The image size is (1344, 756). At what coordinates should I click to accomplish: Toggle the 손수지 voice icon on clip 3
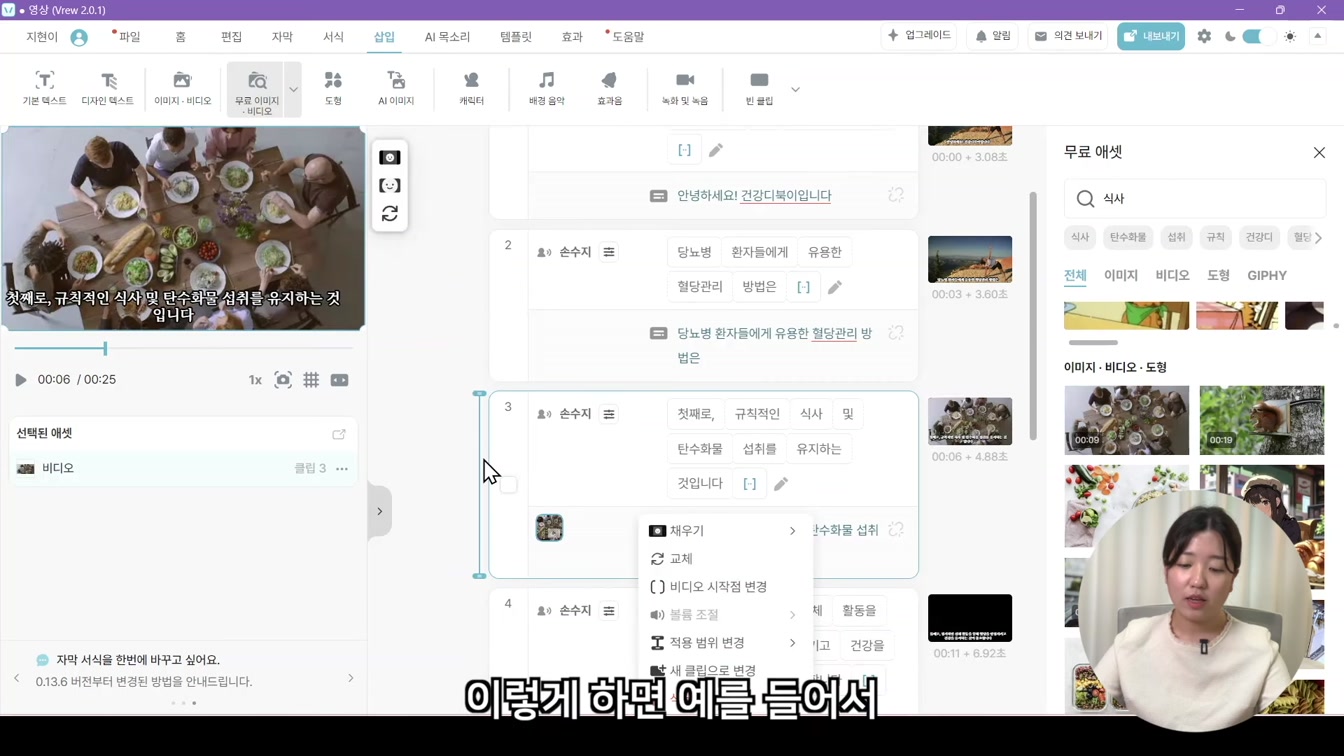click(x=544, y=414)
